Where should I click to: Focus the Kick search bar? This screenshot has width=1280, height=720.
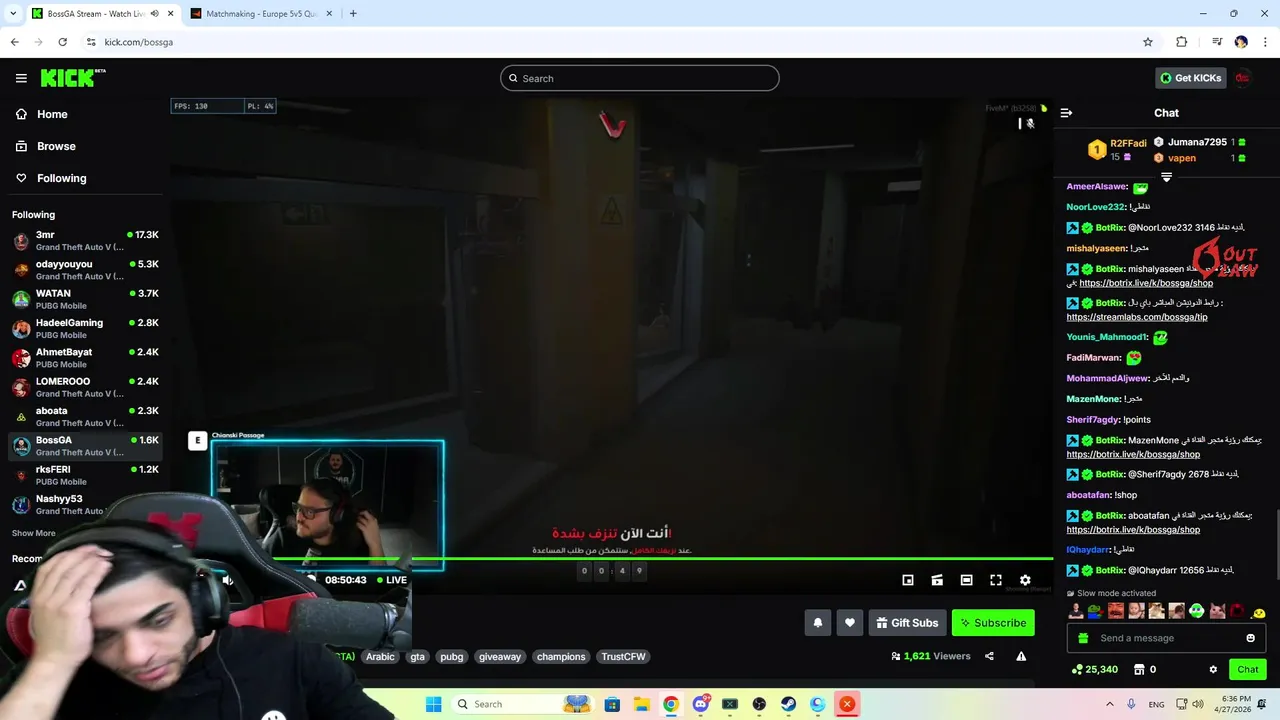[x=640, y=78]
